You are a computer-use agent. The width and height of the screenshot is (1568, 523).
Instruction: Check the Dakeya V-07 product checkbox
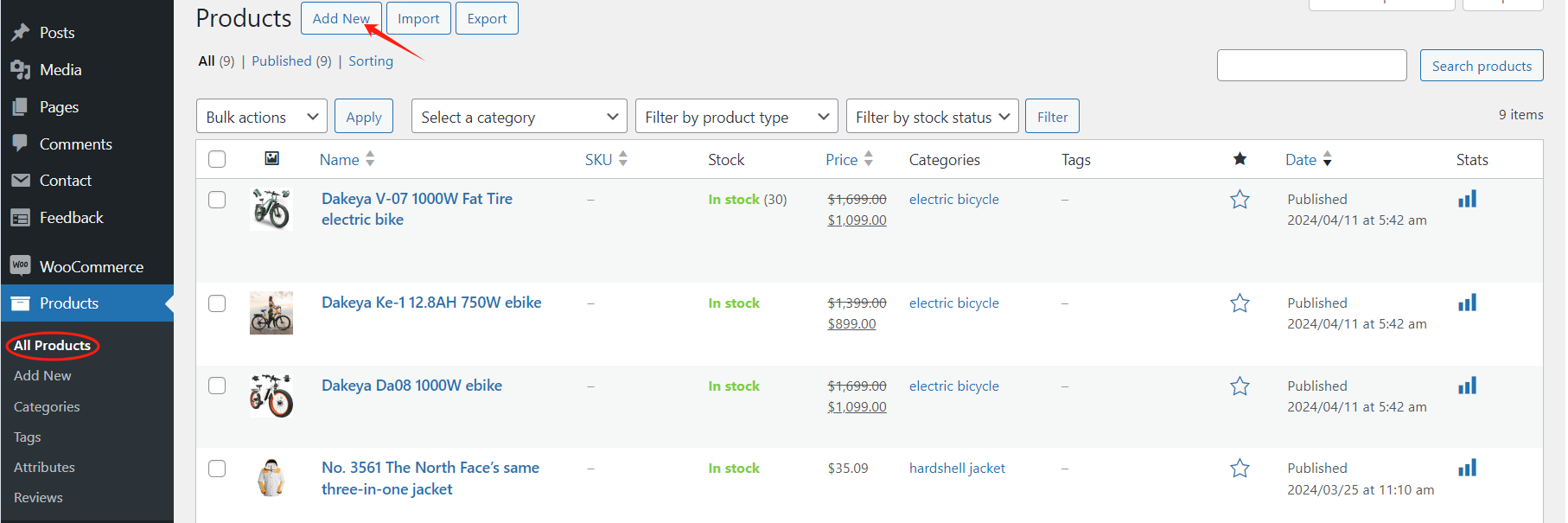(217, 200)
